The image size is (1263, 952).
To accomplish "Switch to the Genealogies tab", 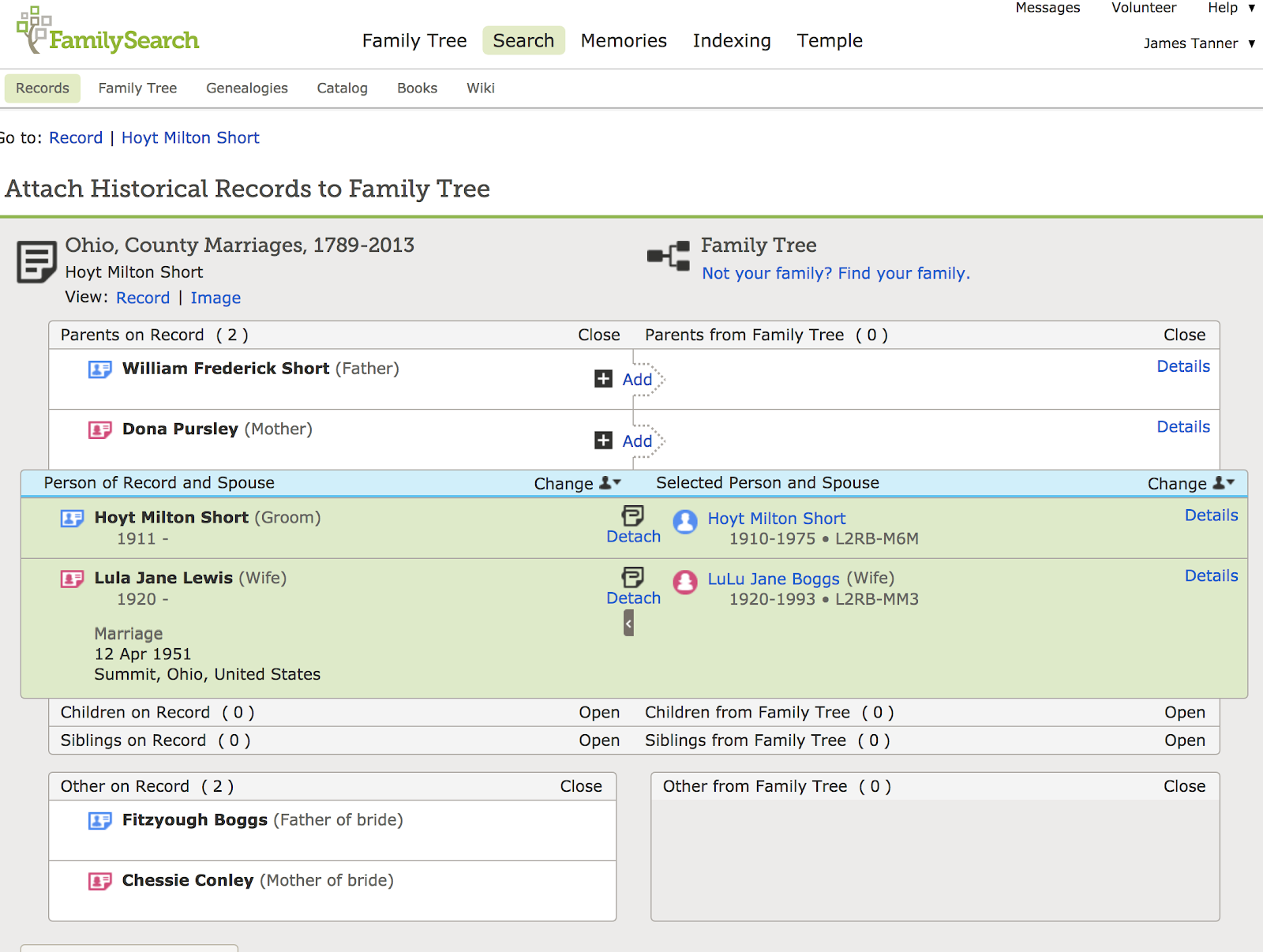I will [x=247, y=88].
